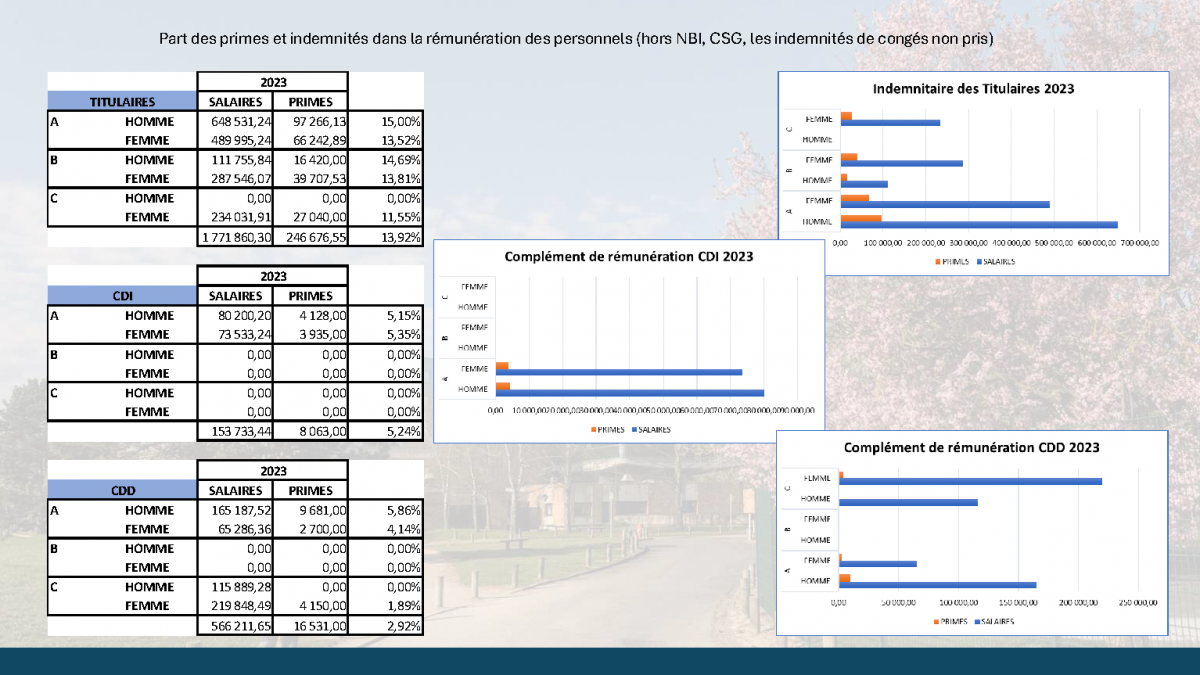Image resolution: width=1200 pixels, height=675 pixels.
Task: Click the 2023 header of the TITULAIRES table
Action: point(273,82)
